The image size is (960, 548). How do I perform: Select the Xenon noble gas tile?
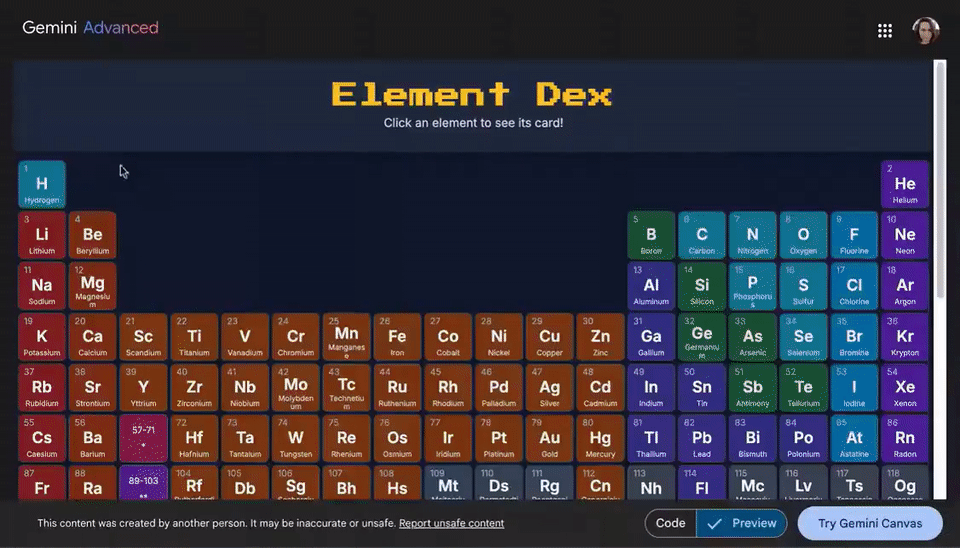(x=905, y=388)
